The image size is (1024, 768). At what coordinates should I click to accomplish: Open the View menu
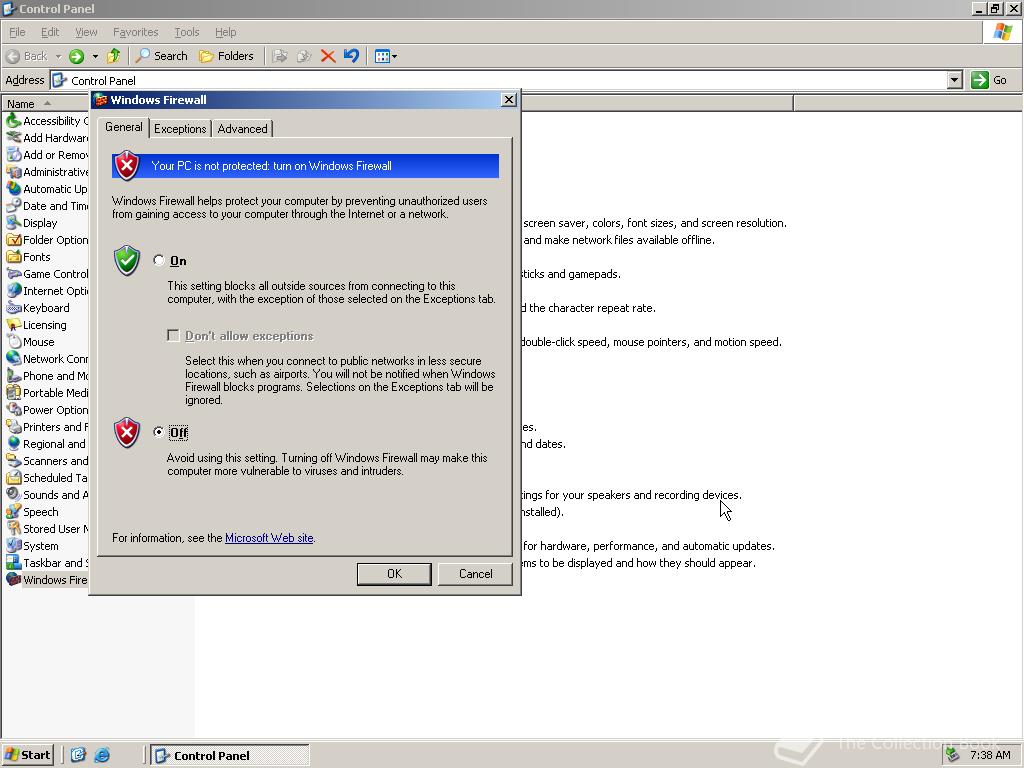[86, 32]
